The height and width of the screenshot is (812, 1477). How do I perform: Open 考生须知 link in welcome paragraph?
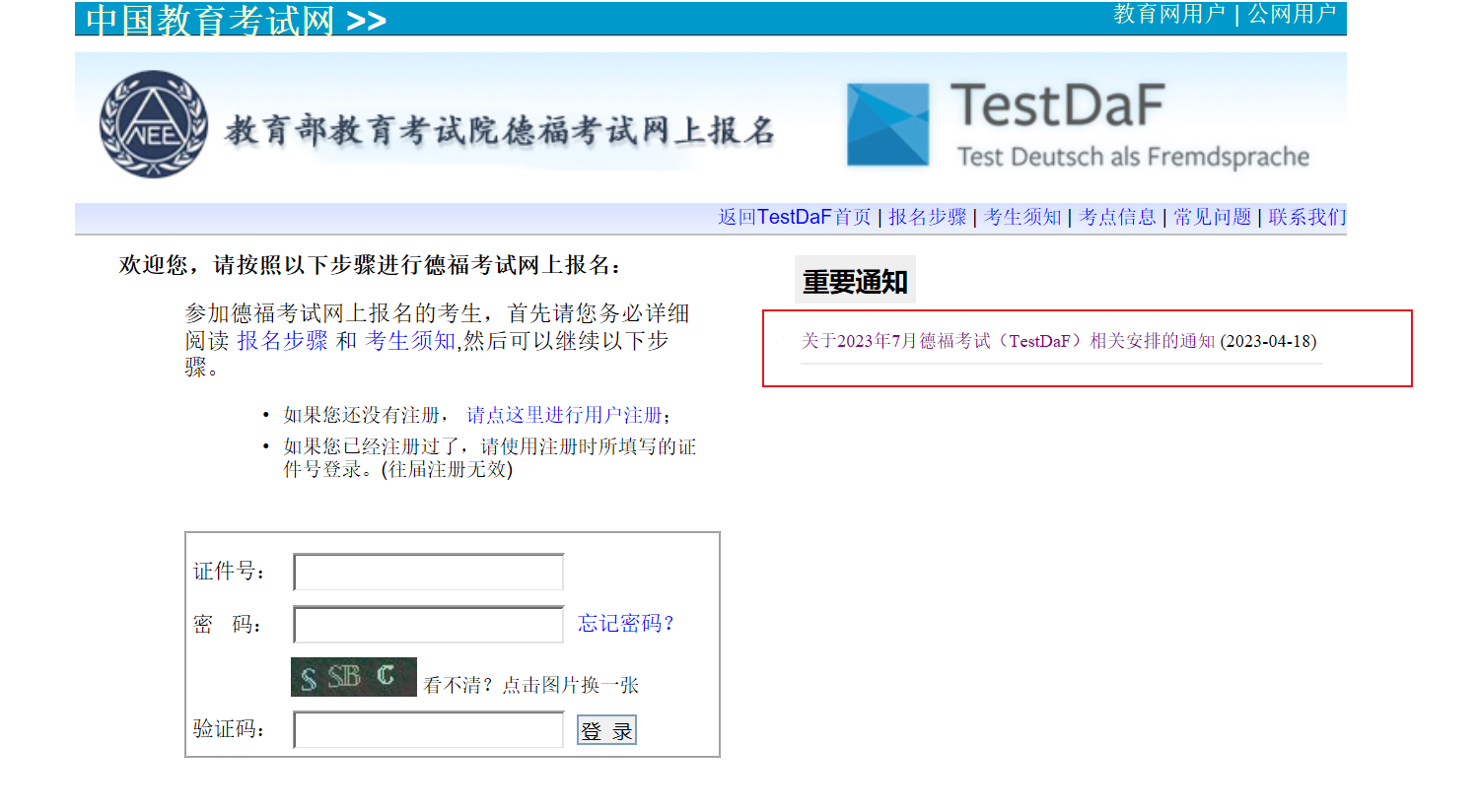click(410, 341)
